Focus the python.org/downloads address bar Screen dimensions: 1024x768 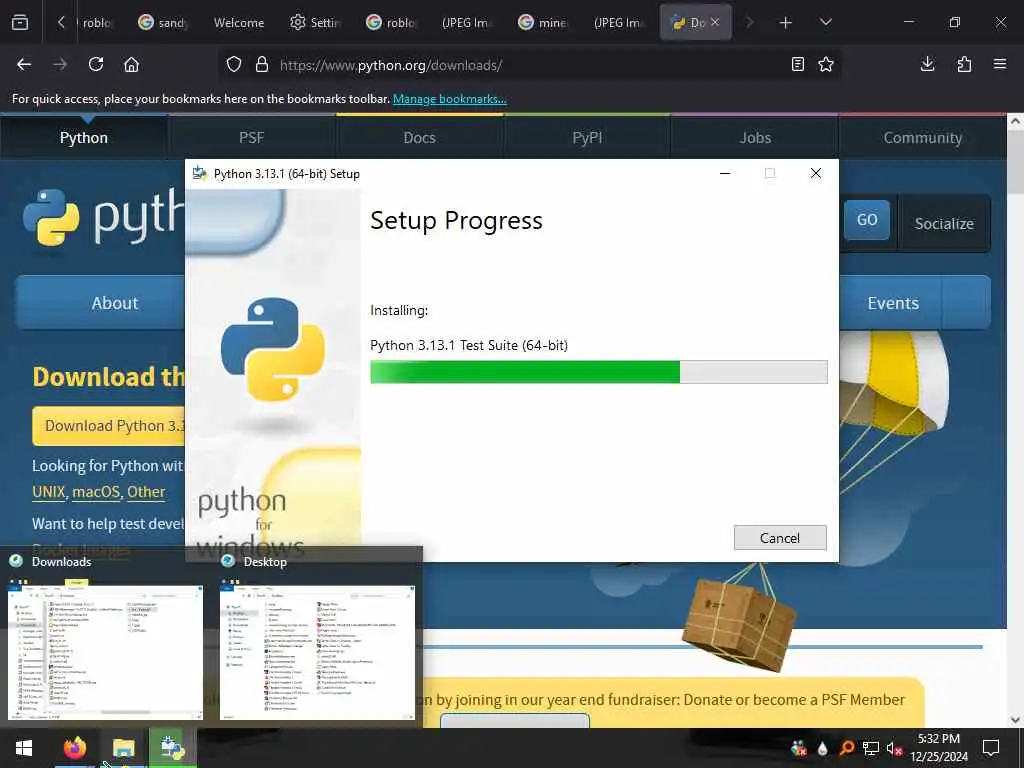coord(529,65)
